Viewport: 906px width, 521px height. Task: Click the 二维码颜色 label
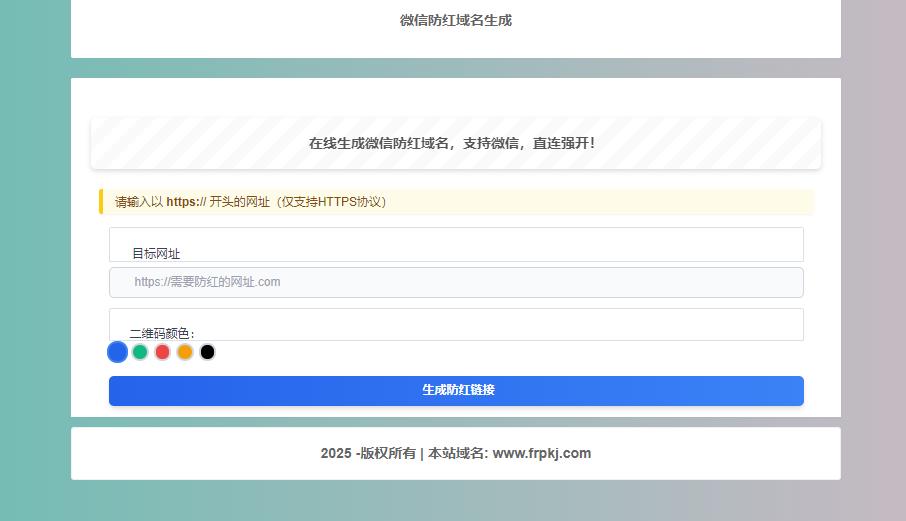click(x=162, y=333)
